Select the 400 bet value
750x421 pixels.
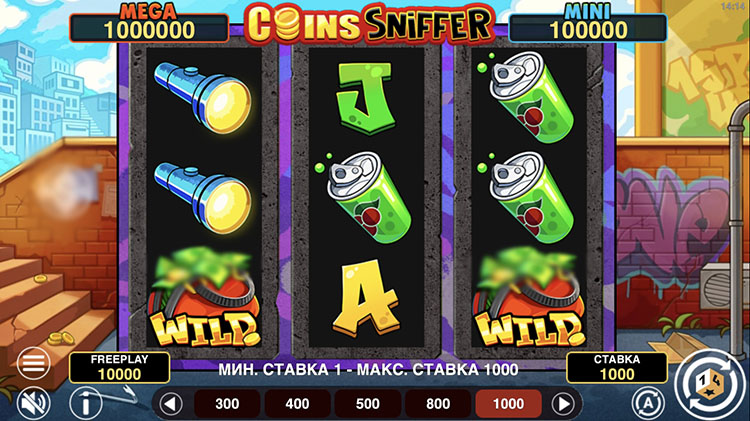[298, 404]
